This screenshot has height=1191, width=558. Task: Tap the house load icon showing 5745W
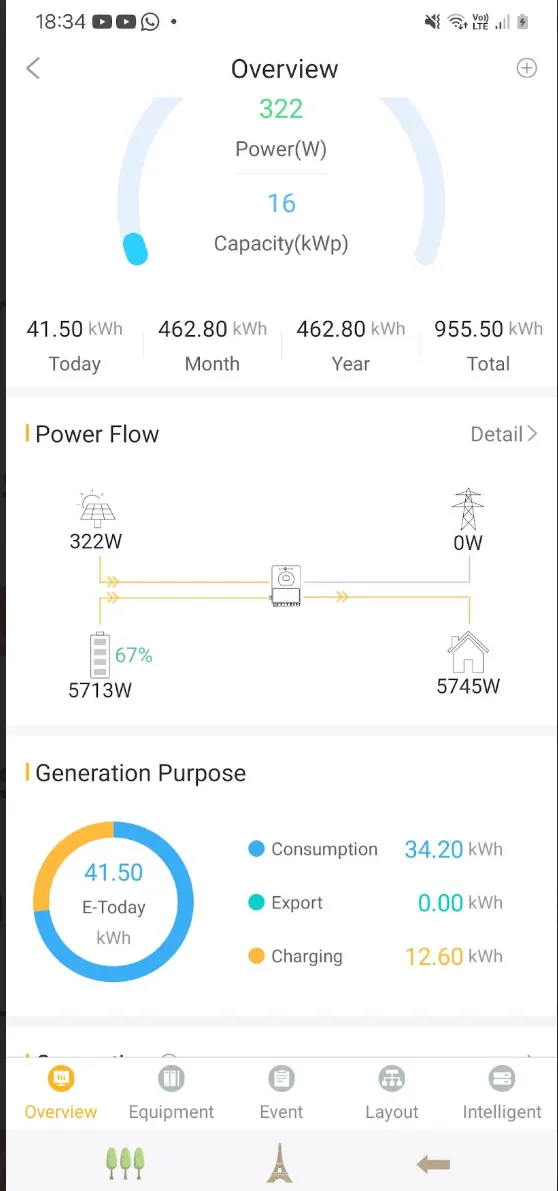[468, 652]
